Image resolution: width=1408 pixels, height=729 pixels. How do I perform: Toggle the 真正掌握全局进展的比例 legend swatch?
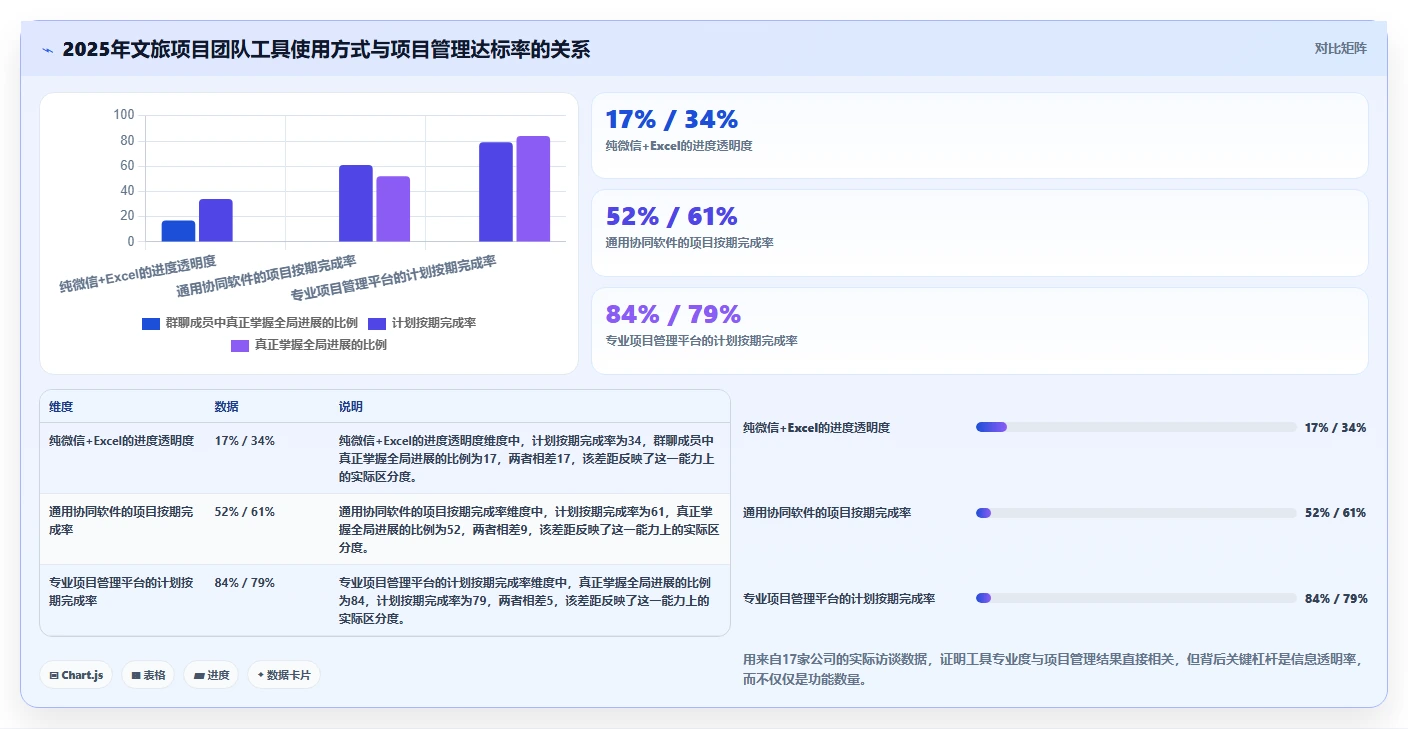pos(240,345)
